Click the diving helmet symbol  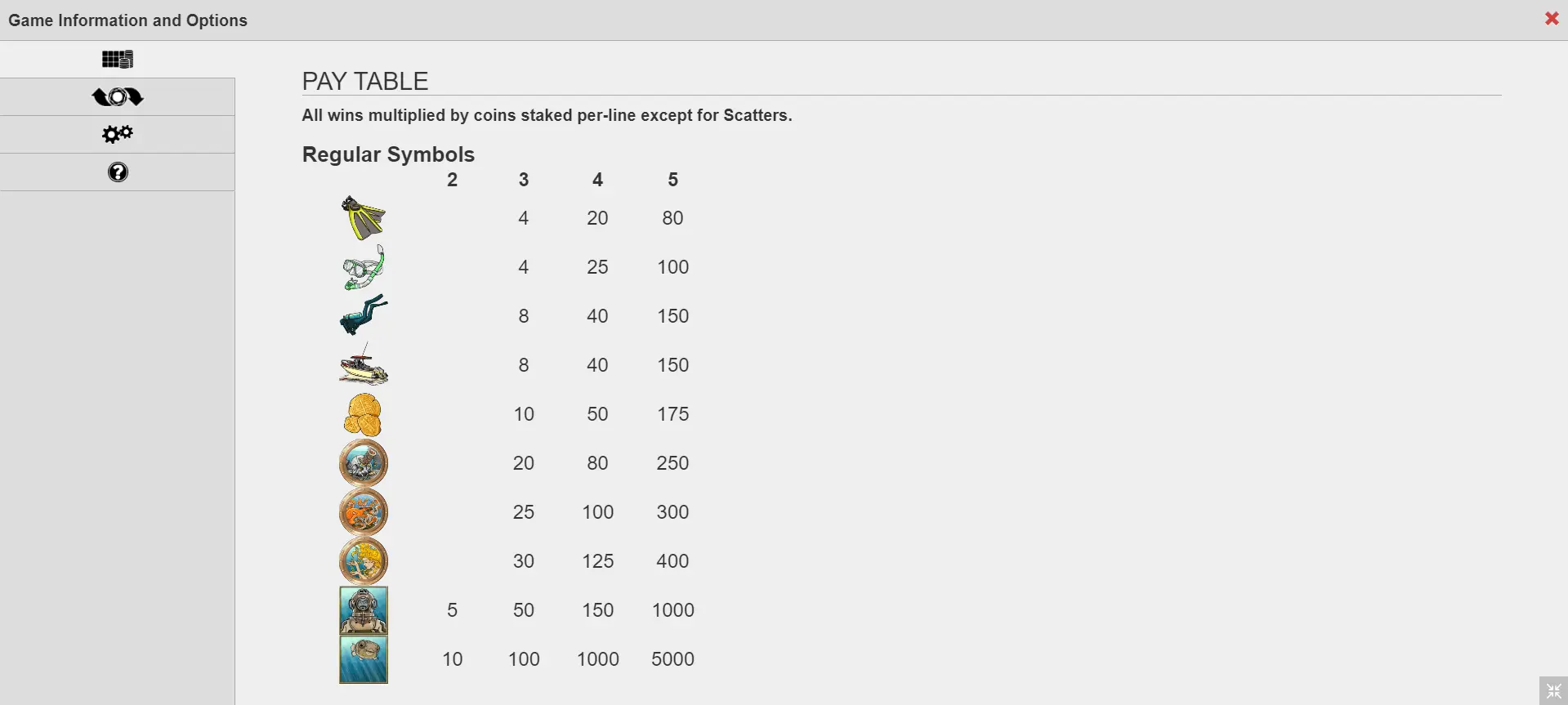(x=363, y=610)
